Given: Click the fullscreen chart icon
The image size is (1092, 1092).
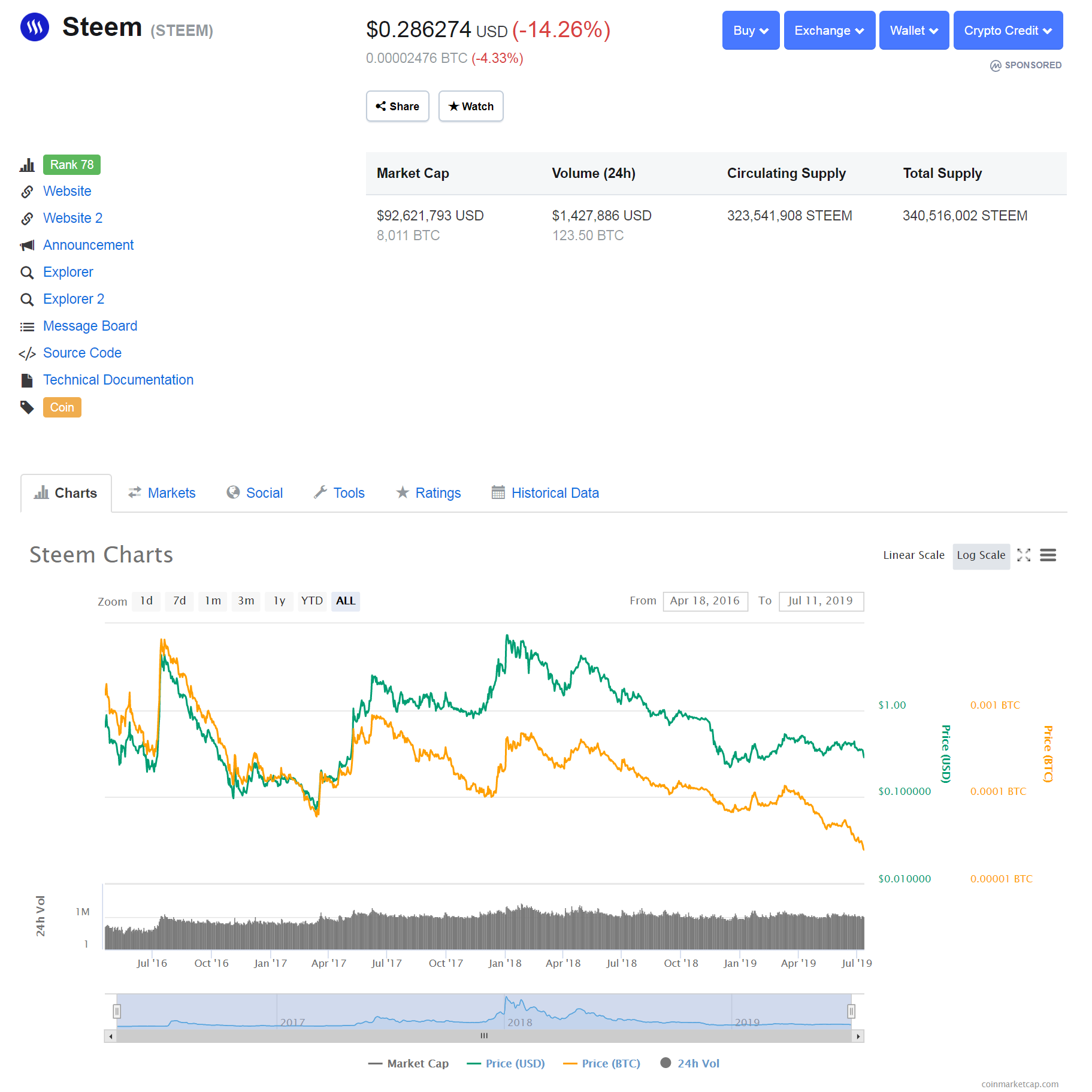Looking at the screenshot, I should (x=1024, y=555).
